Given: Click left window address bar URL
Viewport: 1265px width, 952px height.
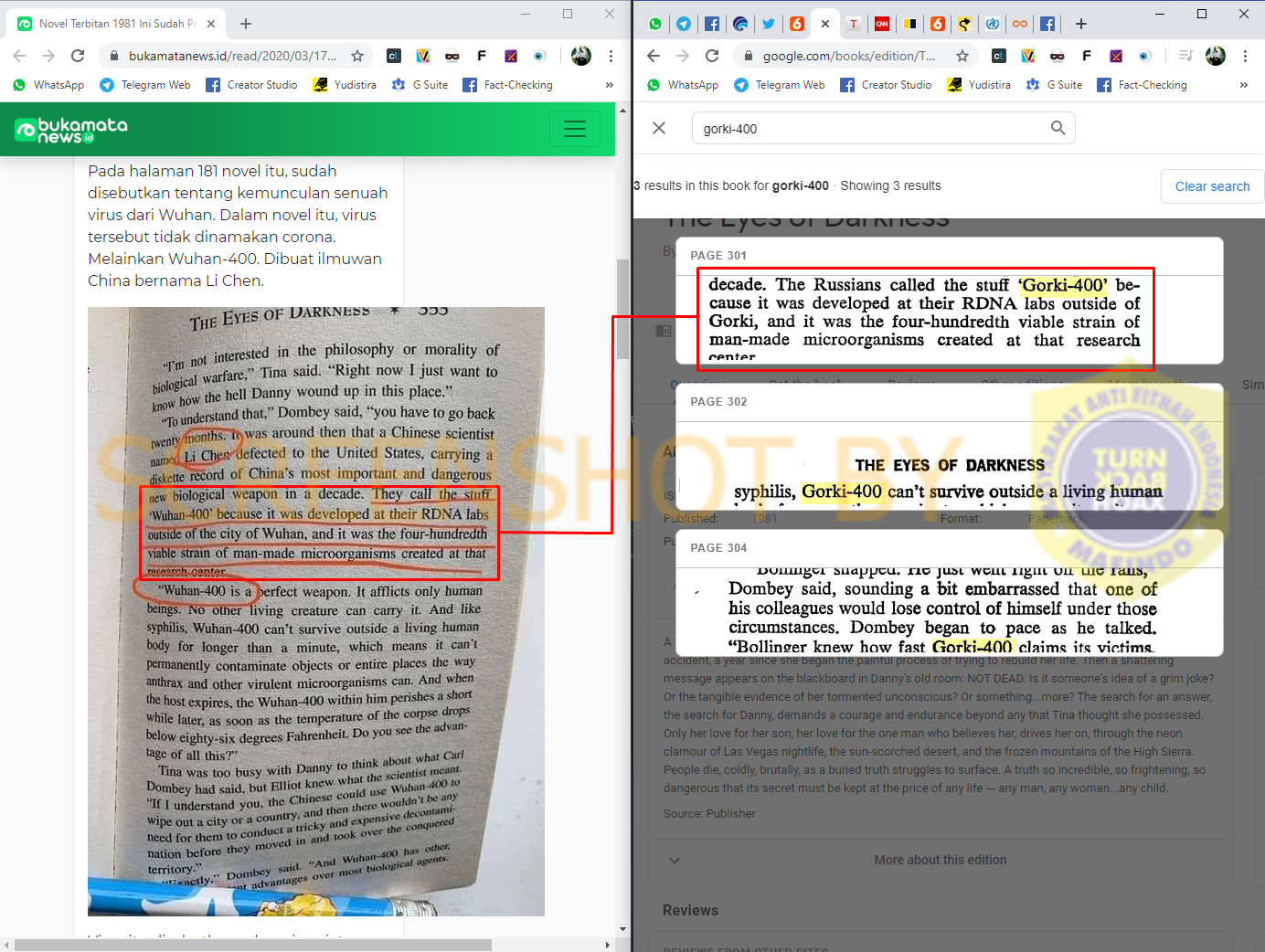Looking at the screenshot, I should coord(232,56).
